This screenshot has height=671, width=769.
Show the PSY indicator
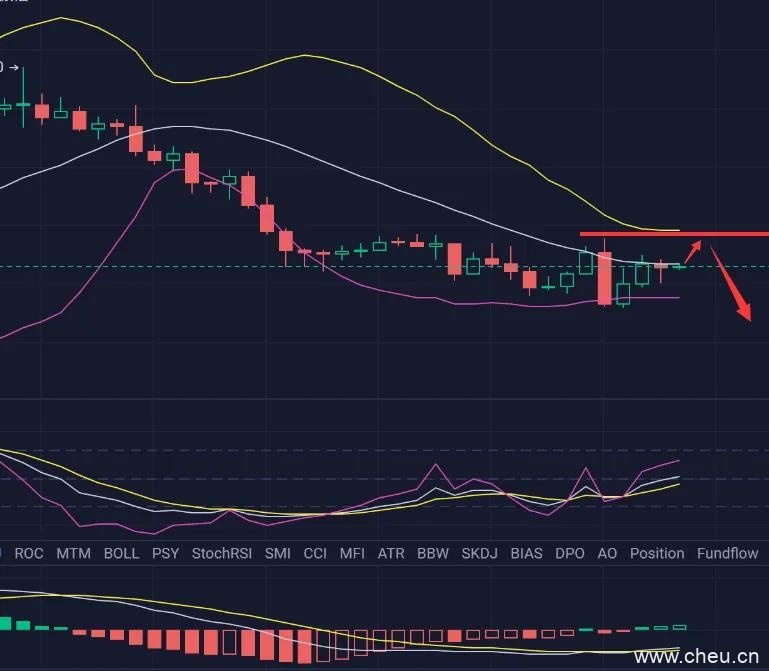(165, 553)
